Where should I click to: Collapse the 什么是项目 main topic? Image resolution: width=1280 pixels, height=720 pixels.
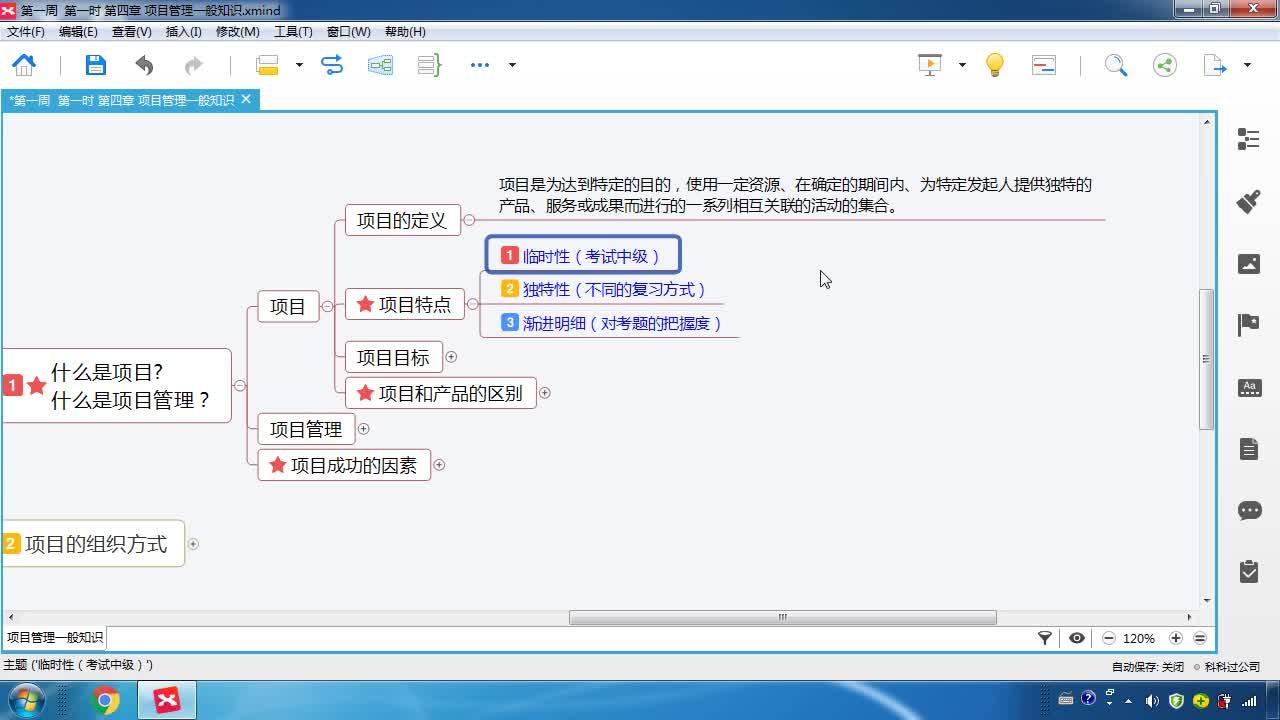[239, 386]
